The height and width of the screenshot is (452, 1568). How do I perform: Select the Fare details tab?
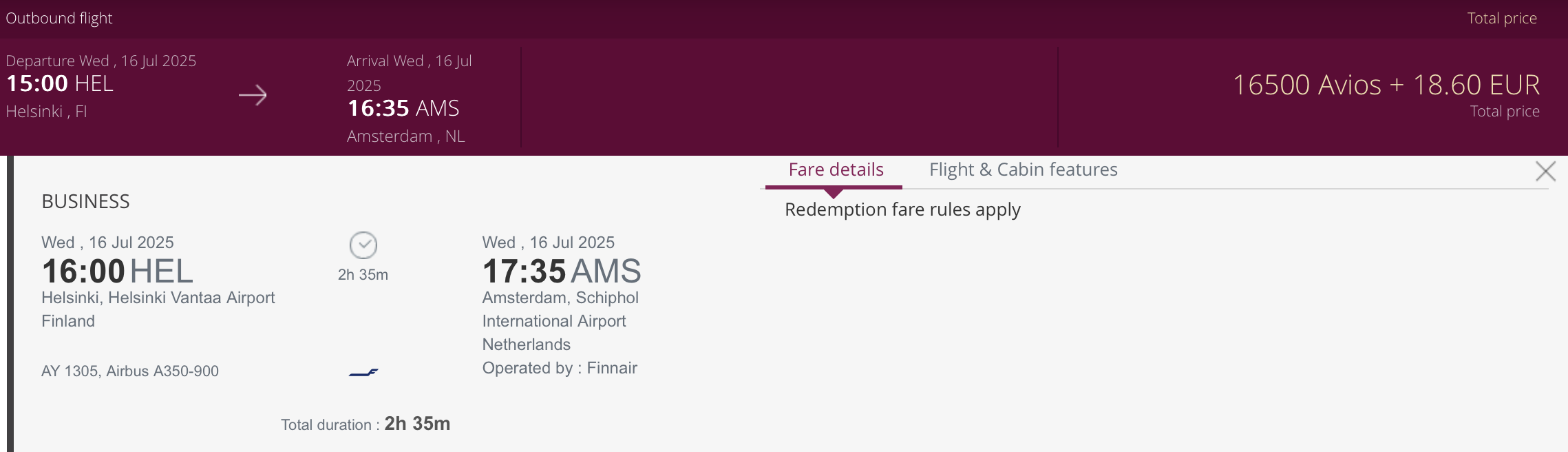pyautogui.click(x=836, y=170)
